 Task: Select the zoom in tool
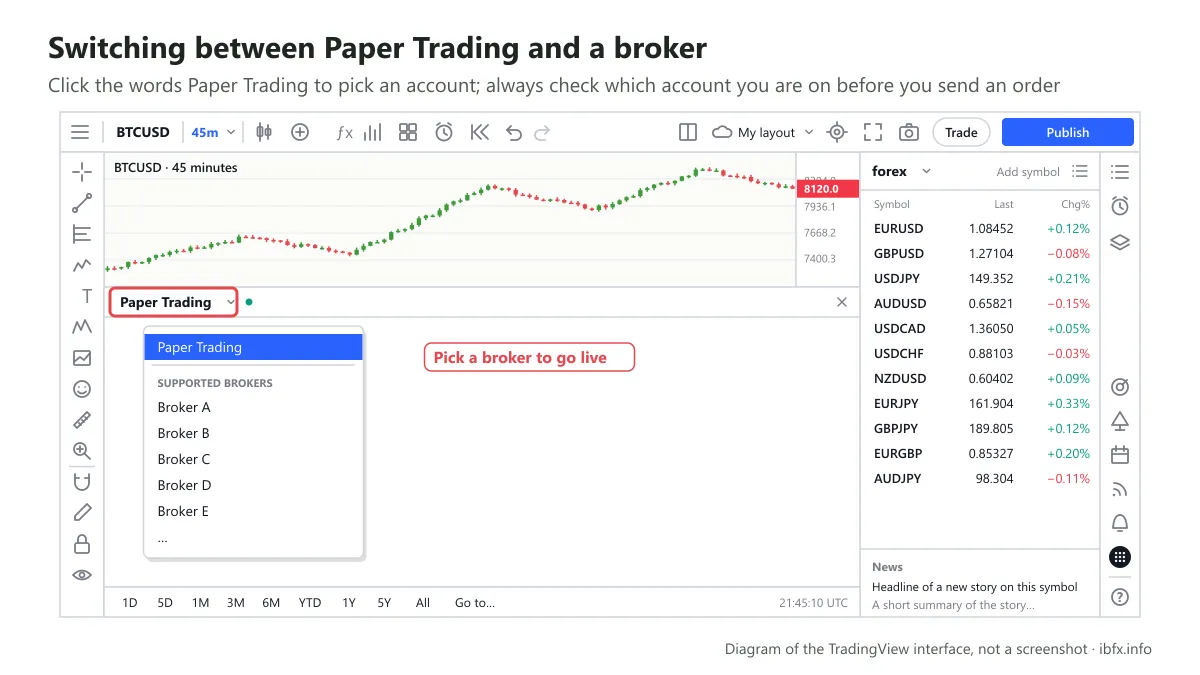(82, 451)
